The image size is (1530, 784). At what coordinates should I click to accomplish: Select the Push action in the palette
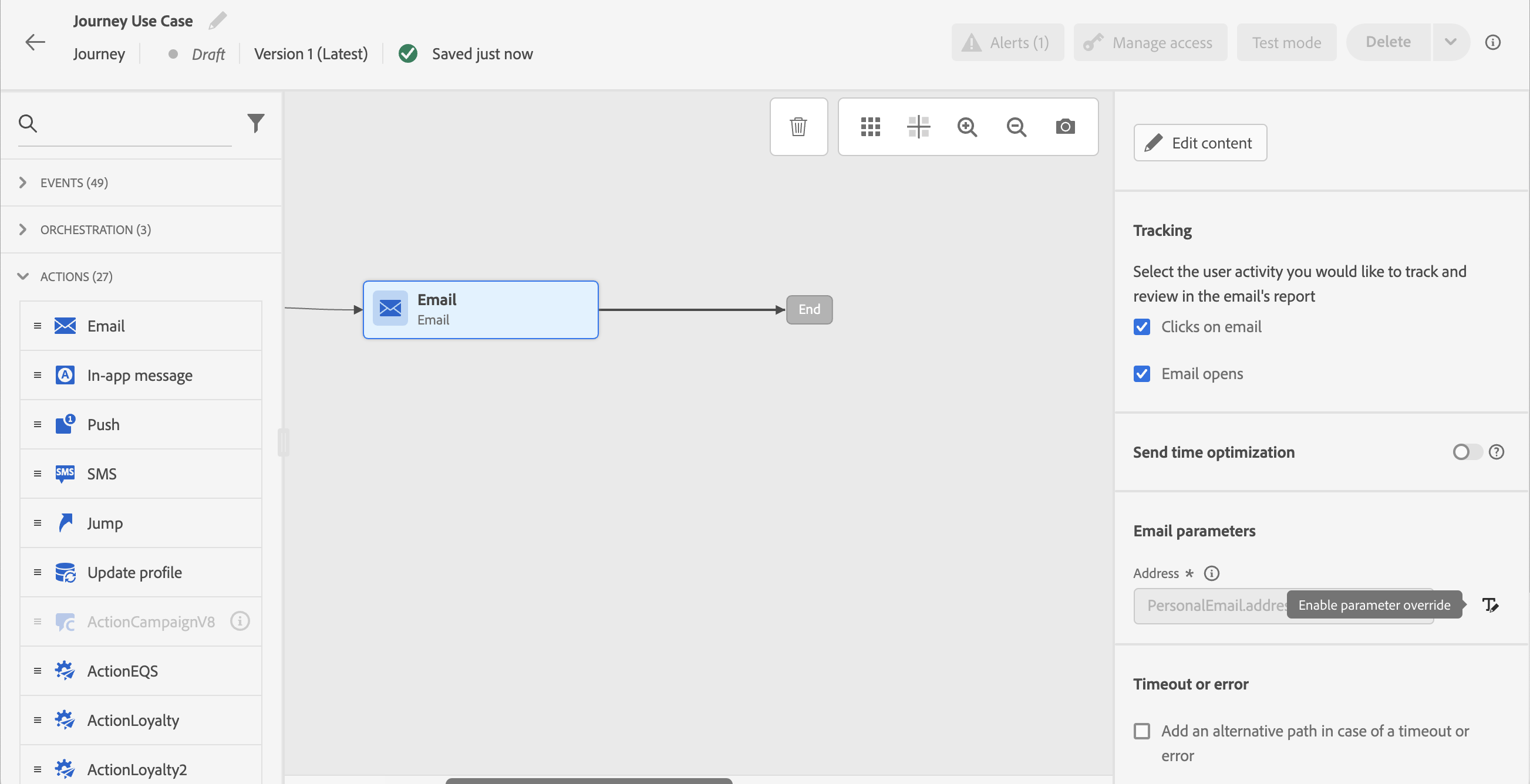(104, 424)
